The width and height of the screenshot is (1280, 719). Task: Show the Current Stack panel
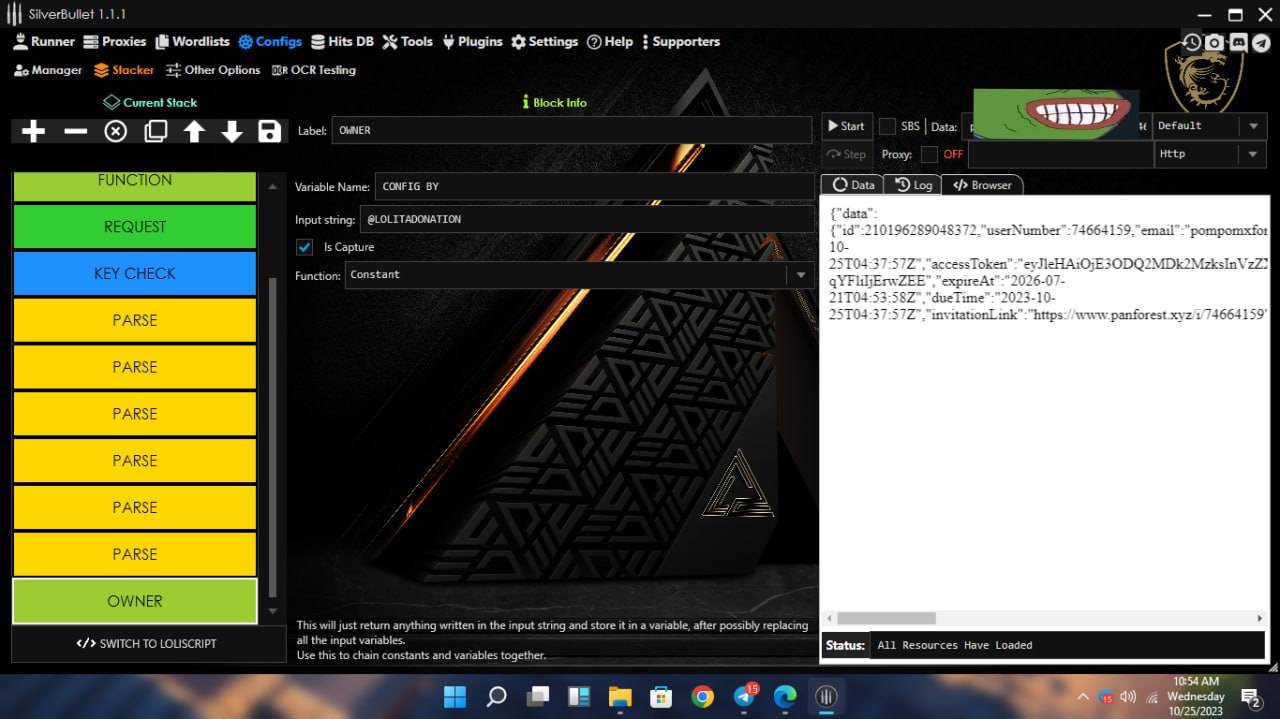(x=151, y=102)
